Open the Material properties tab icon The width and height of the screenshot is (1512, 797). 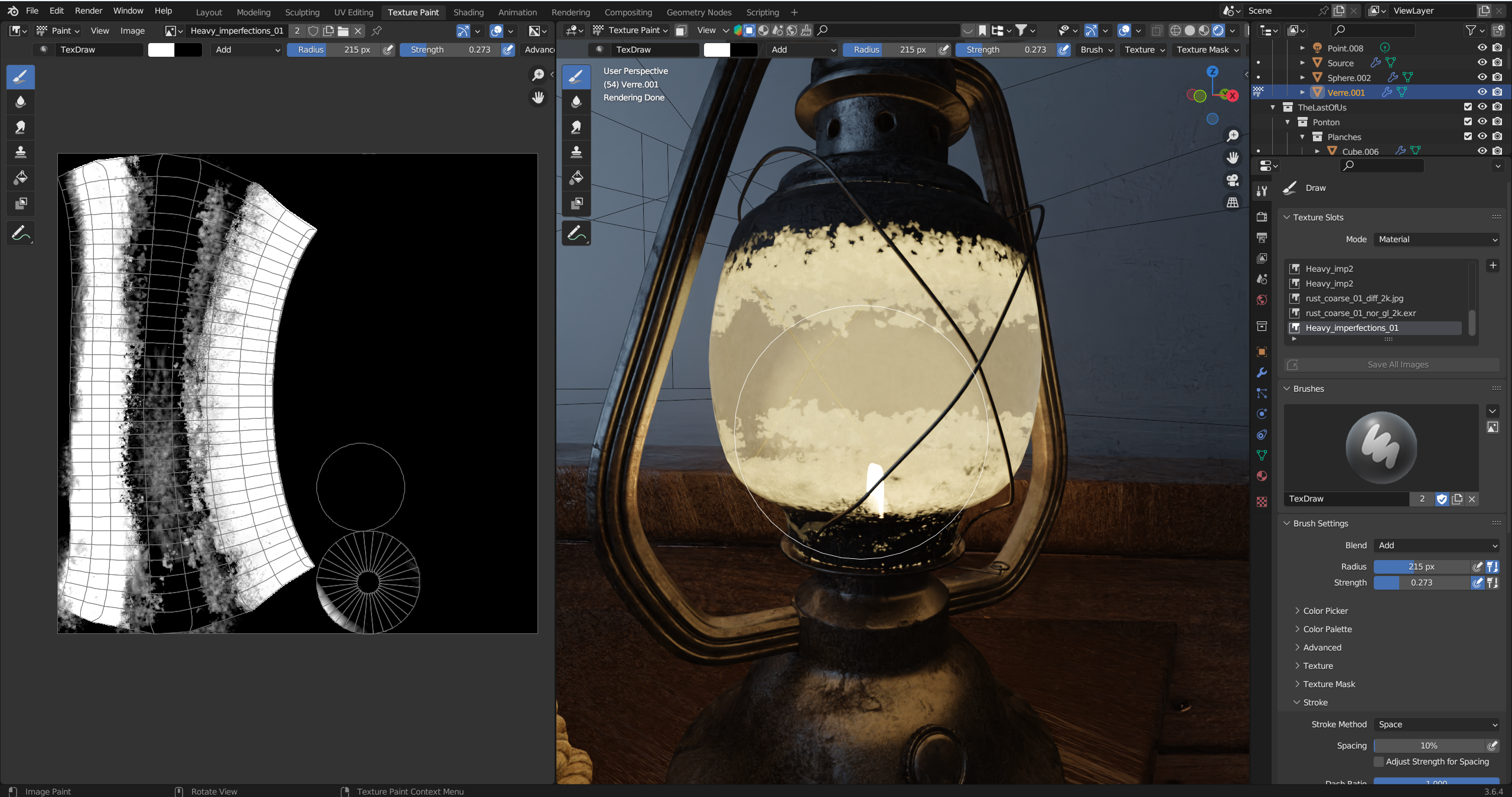[1262, 476]
